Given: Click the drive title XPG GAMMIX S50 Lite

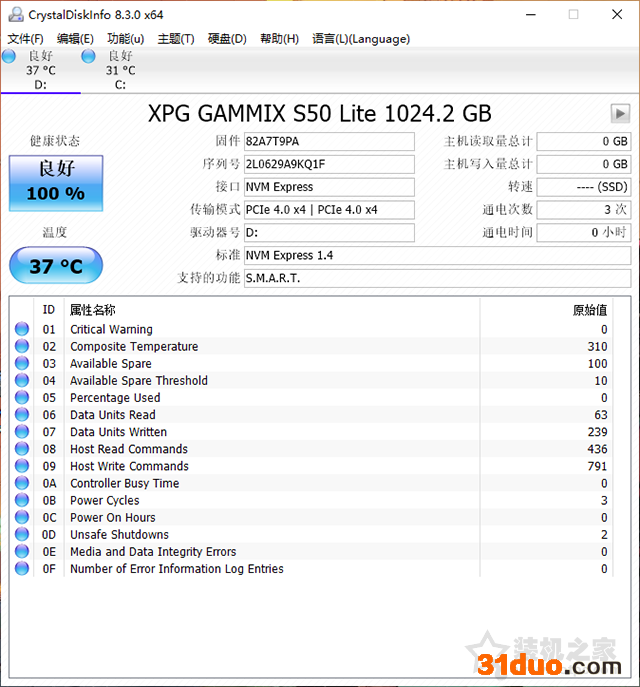Looking at the screenshot, I should [x=319, y=114].
